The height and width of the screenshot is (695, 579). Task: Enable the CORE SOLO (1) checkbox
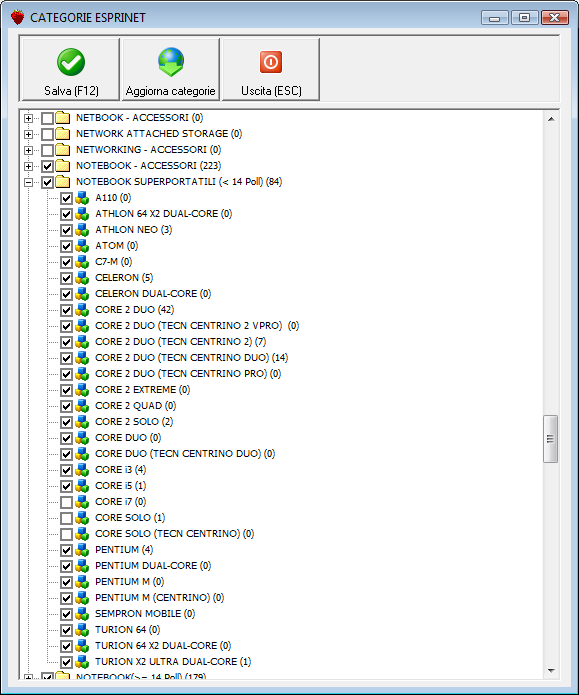(x=67, y=518)
